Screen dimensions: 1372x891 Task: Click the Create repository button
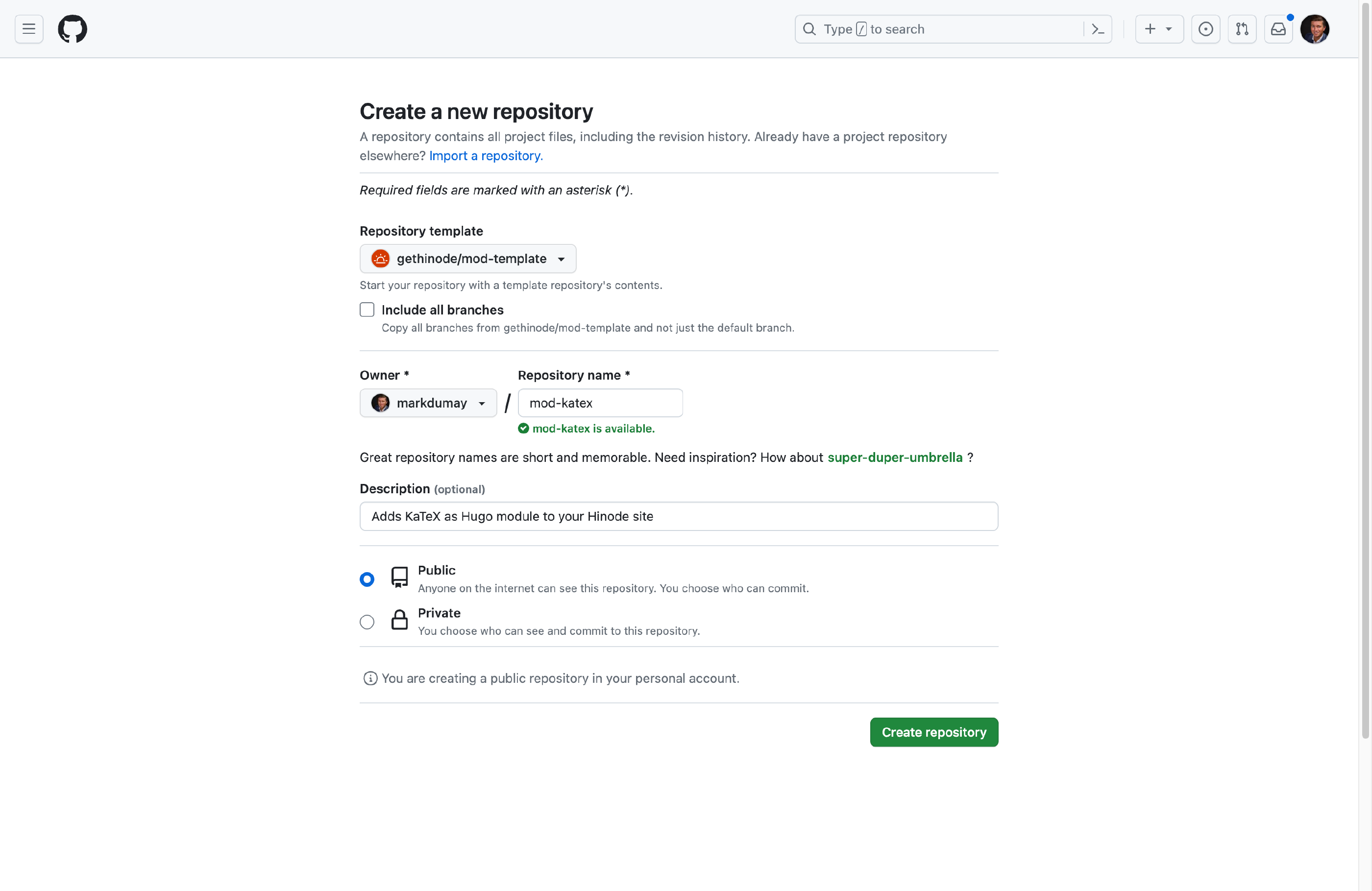pyautogui.click(x=934, y=732)
